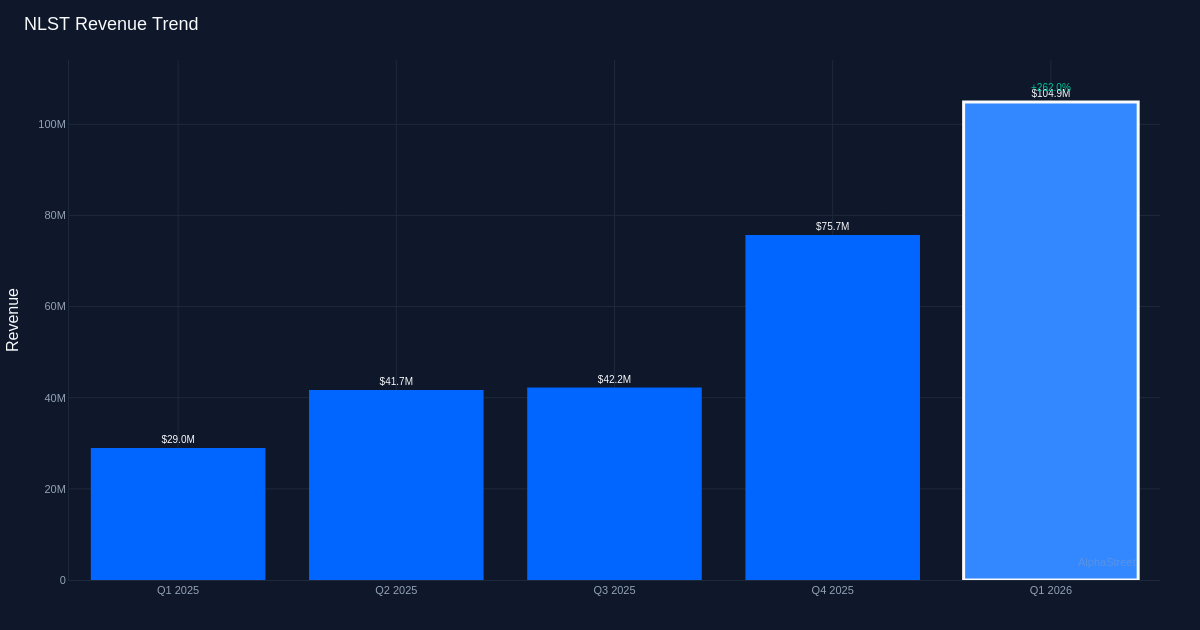Click the Revenue y-axis title

[x=13, y=320]
